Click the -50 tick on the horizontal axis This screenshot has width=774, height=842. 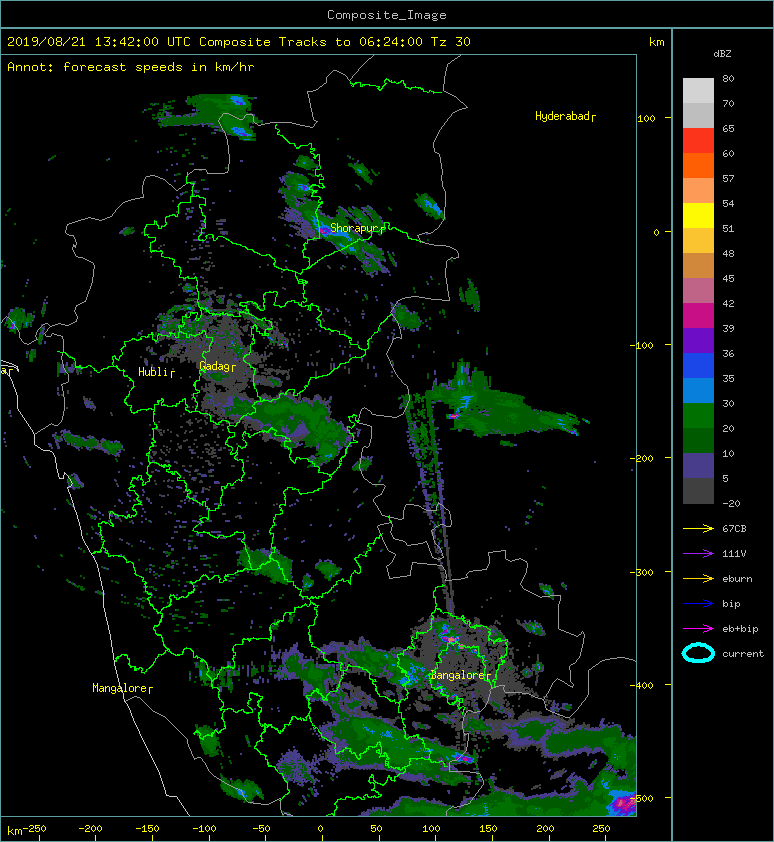click(x=261, y=829)
